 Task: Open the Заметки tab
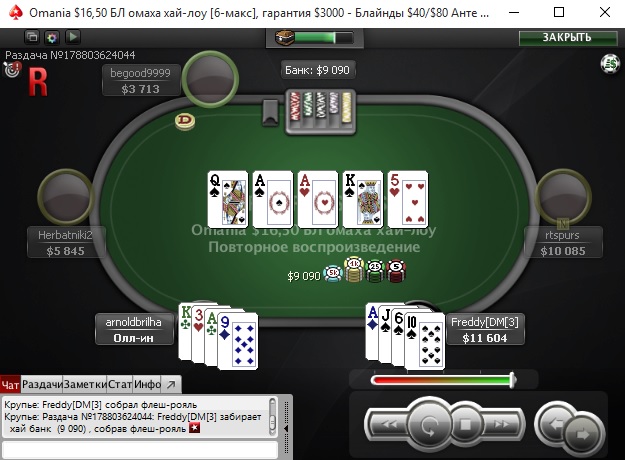[x=85, y=385]
